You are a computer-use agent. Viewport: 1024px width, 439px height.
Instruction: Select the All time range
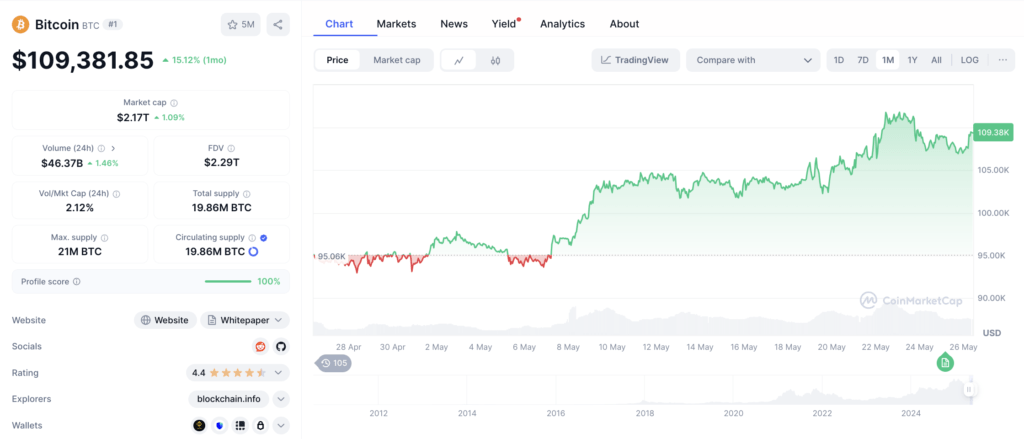pos(936,60)
